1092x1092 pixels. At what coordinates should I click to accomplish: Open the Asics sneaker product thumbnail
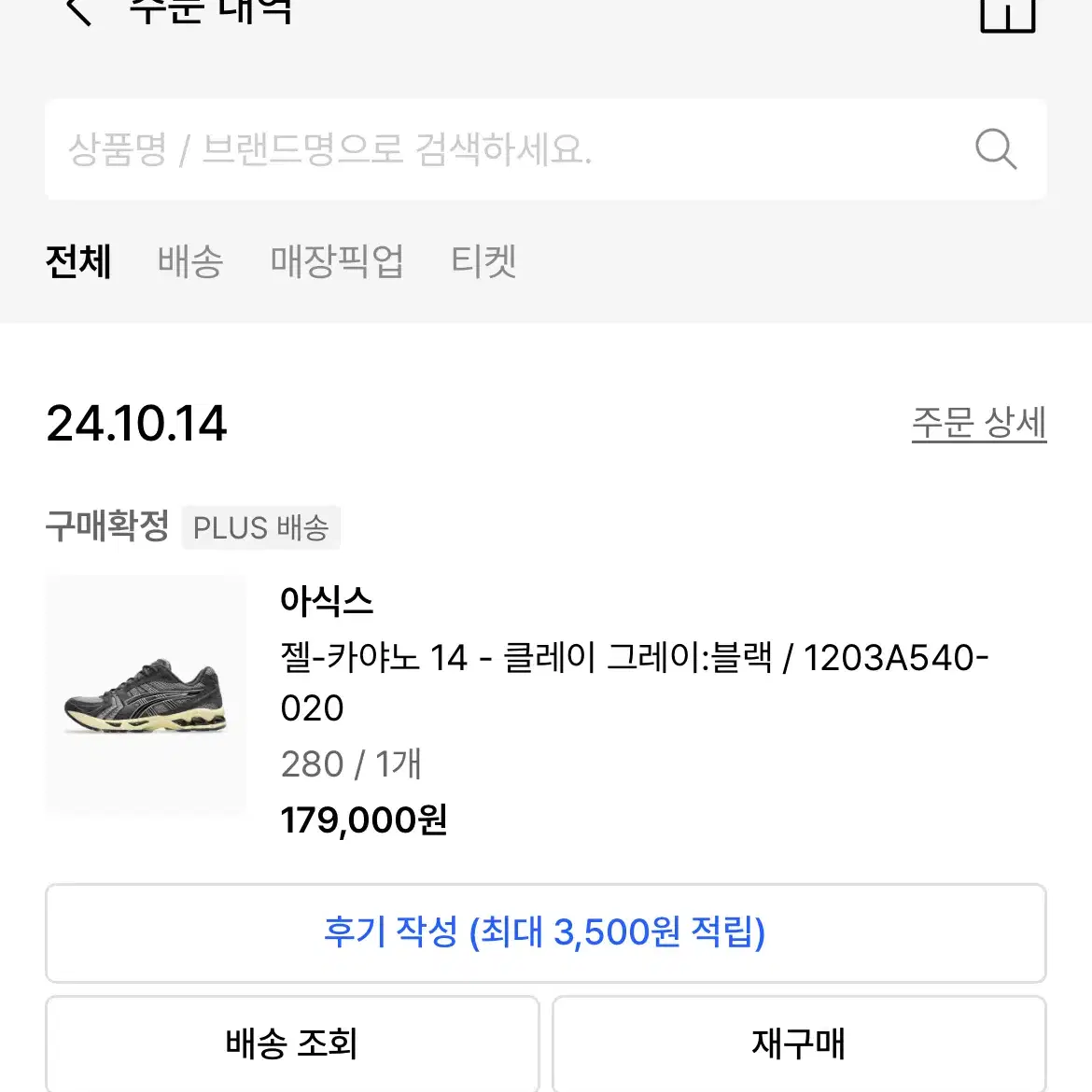[x=147, y=694]
